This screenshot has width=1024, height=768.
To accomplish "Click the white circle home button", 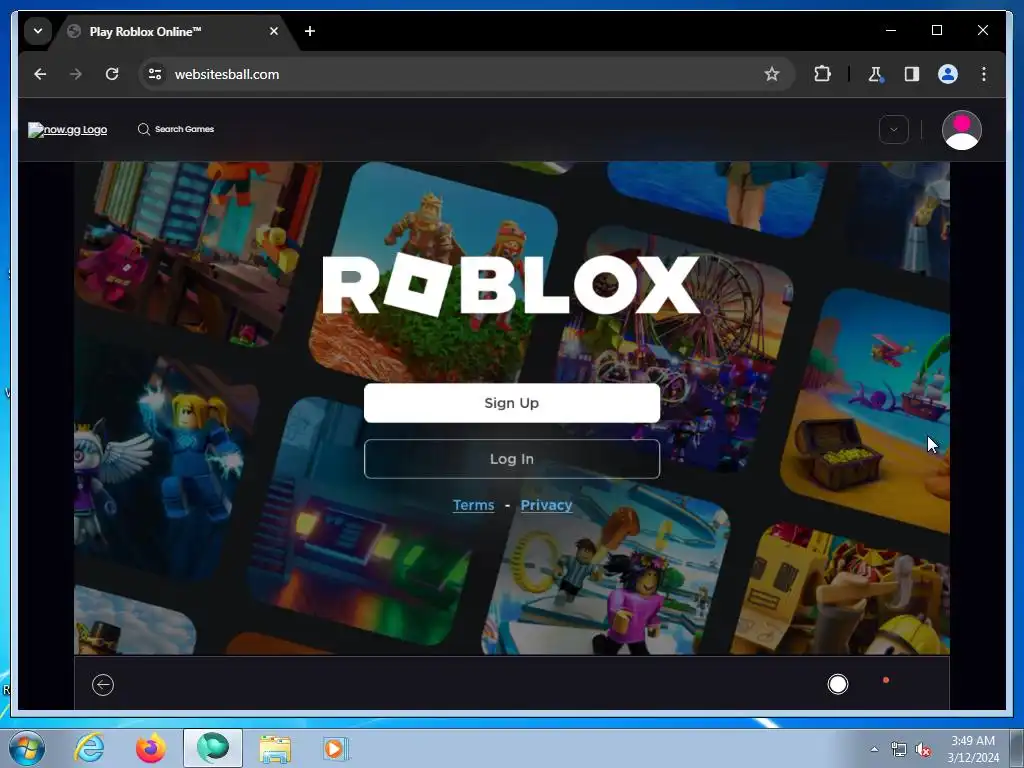I will pos(837,684).
